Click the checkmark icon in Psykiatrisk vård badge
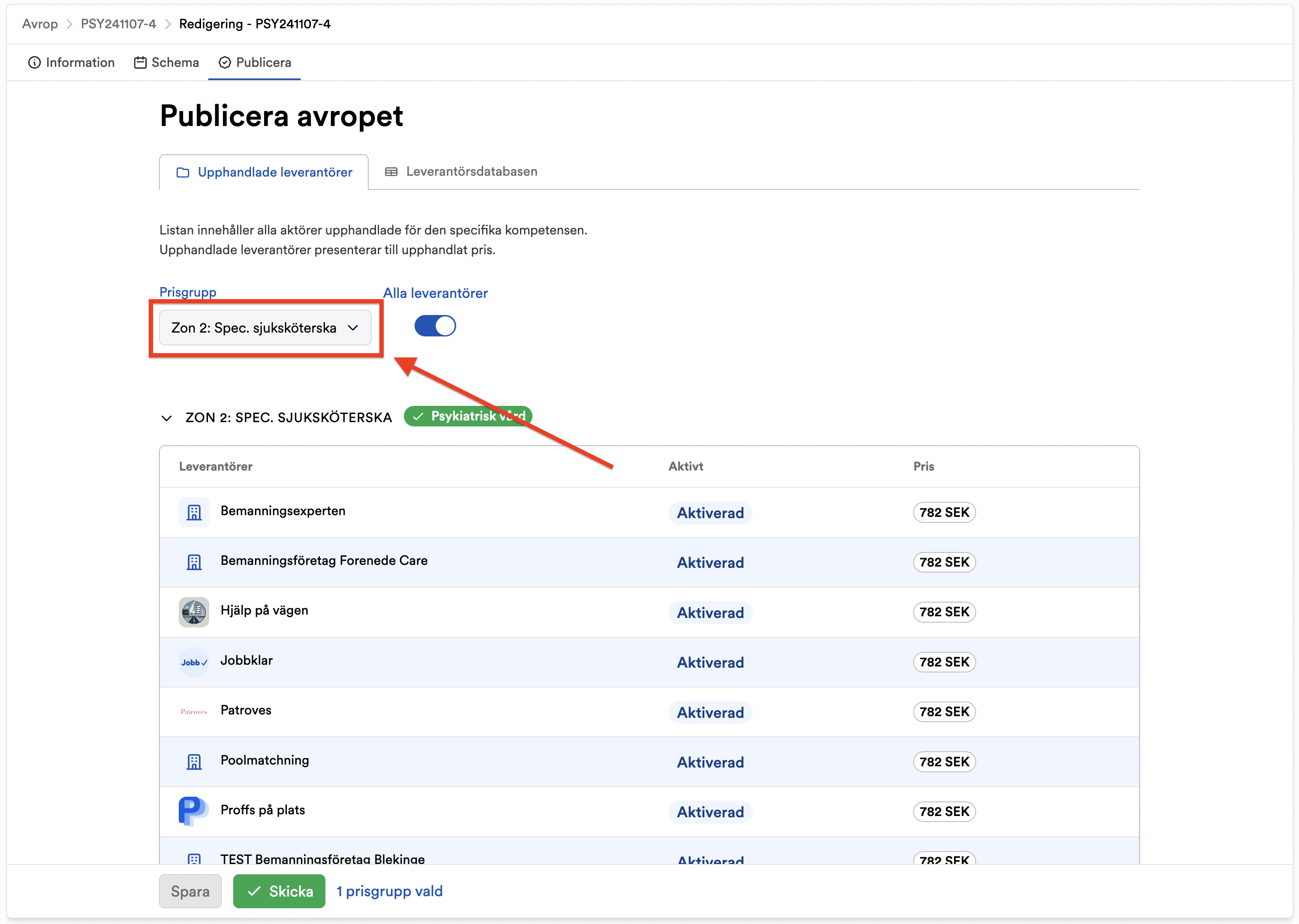 (418, 417)
